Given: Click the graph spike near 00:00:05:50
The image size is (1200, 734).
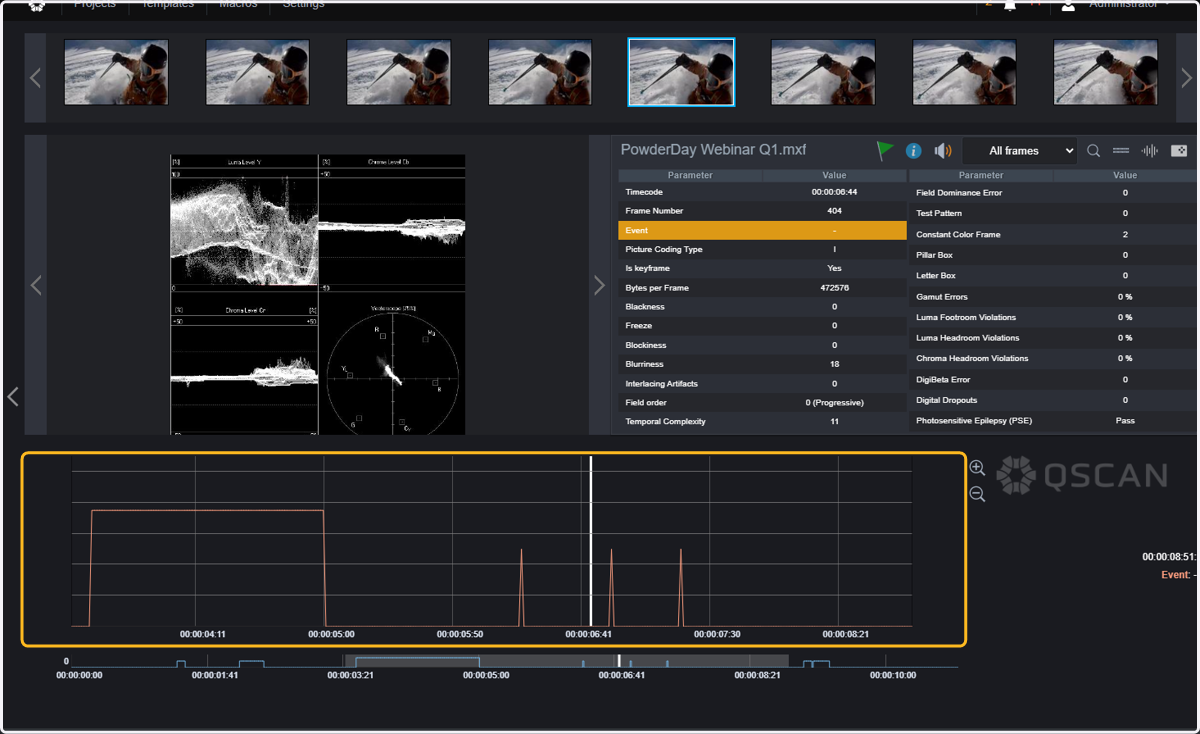Looking at the screenshot, I should 521,587.
